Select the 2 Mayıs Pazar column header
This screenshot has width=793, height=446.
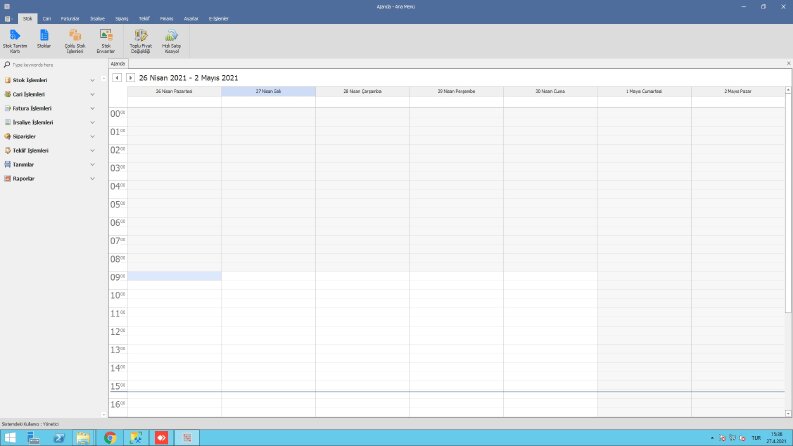point(738,92)
